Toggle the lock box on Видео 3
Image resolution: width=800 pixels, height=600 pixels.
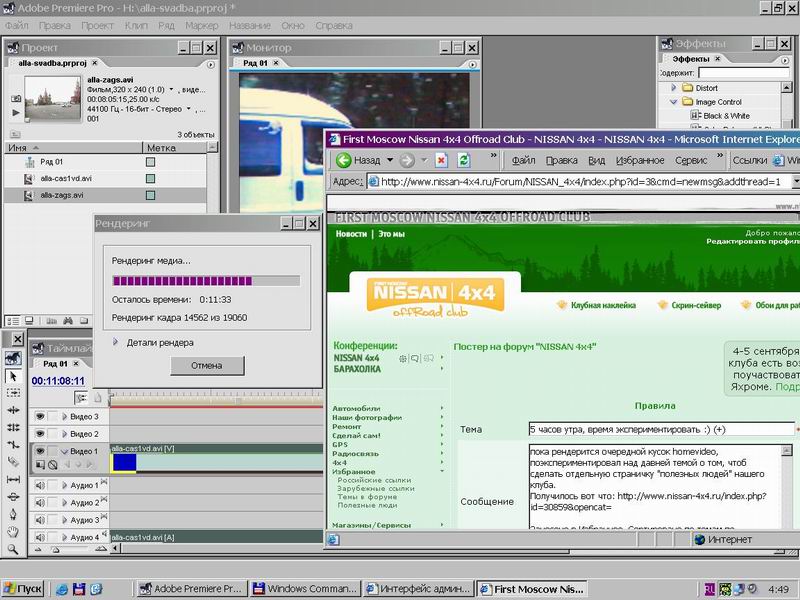click(x=53, y=416)
